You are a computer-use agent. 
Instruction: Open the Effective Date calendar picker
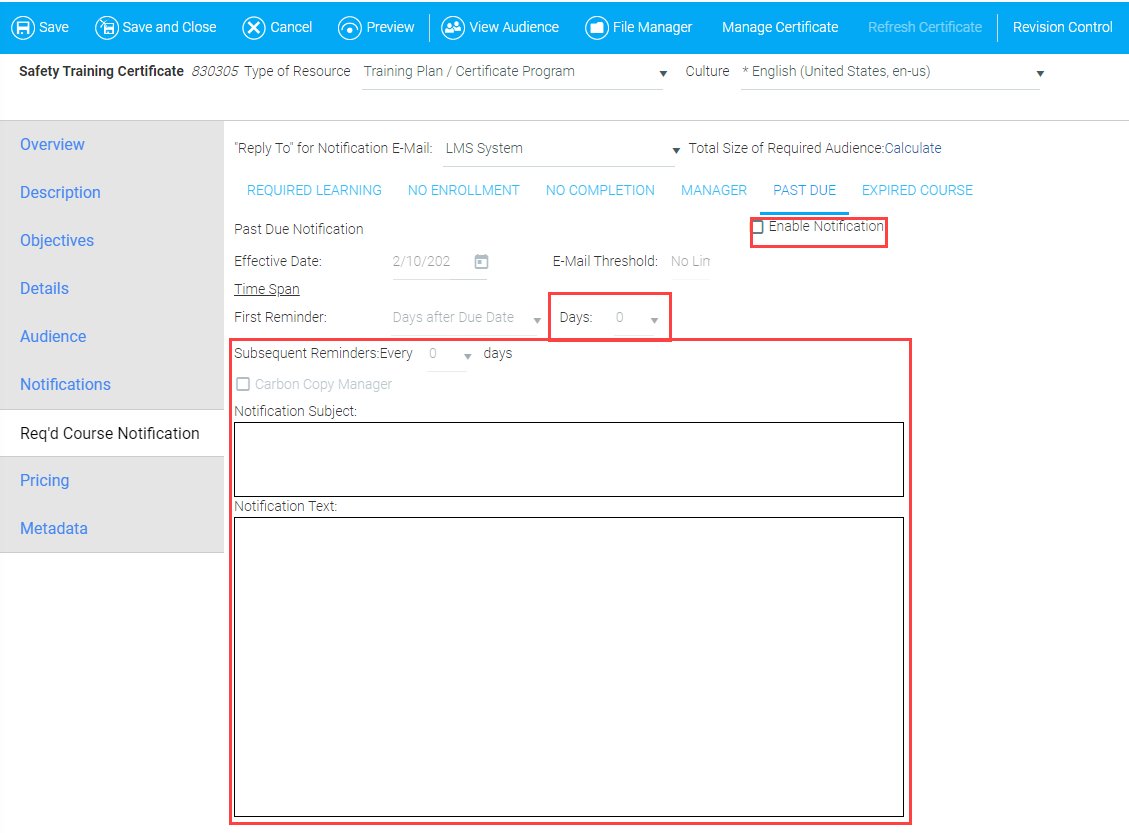(481, 262)
